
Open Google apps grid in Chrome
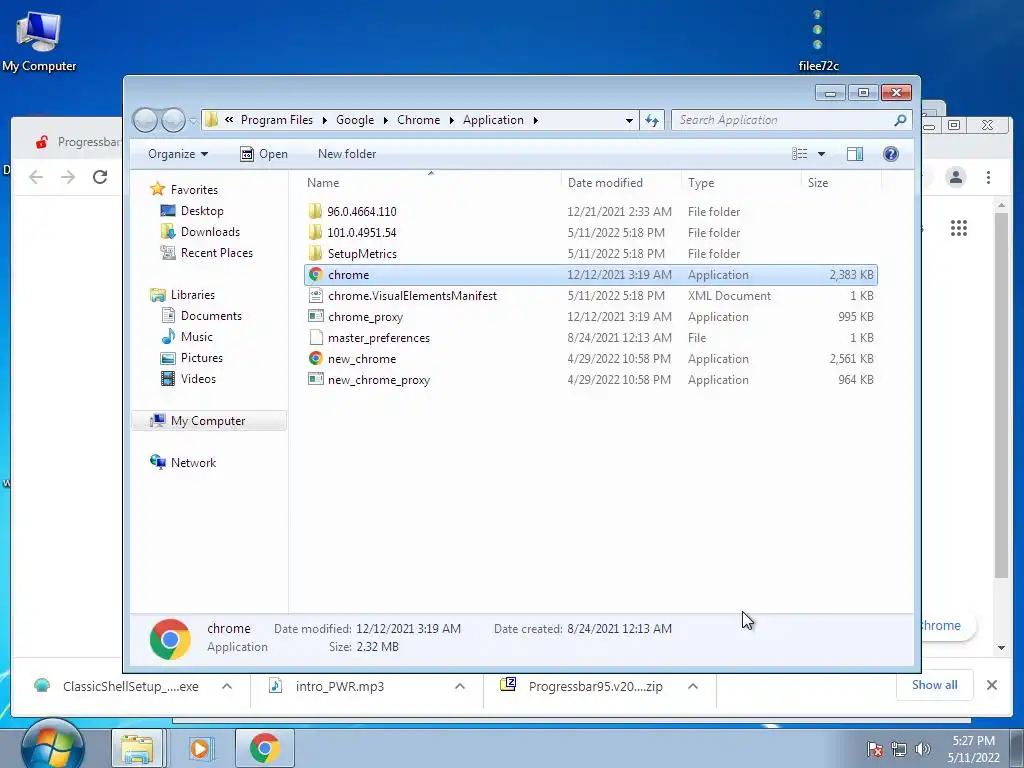(959, 228)
